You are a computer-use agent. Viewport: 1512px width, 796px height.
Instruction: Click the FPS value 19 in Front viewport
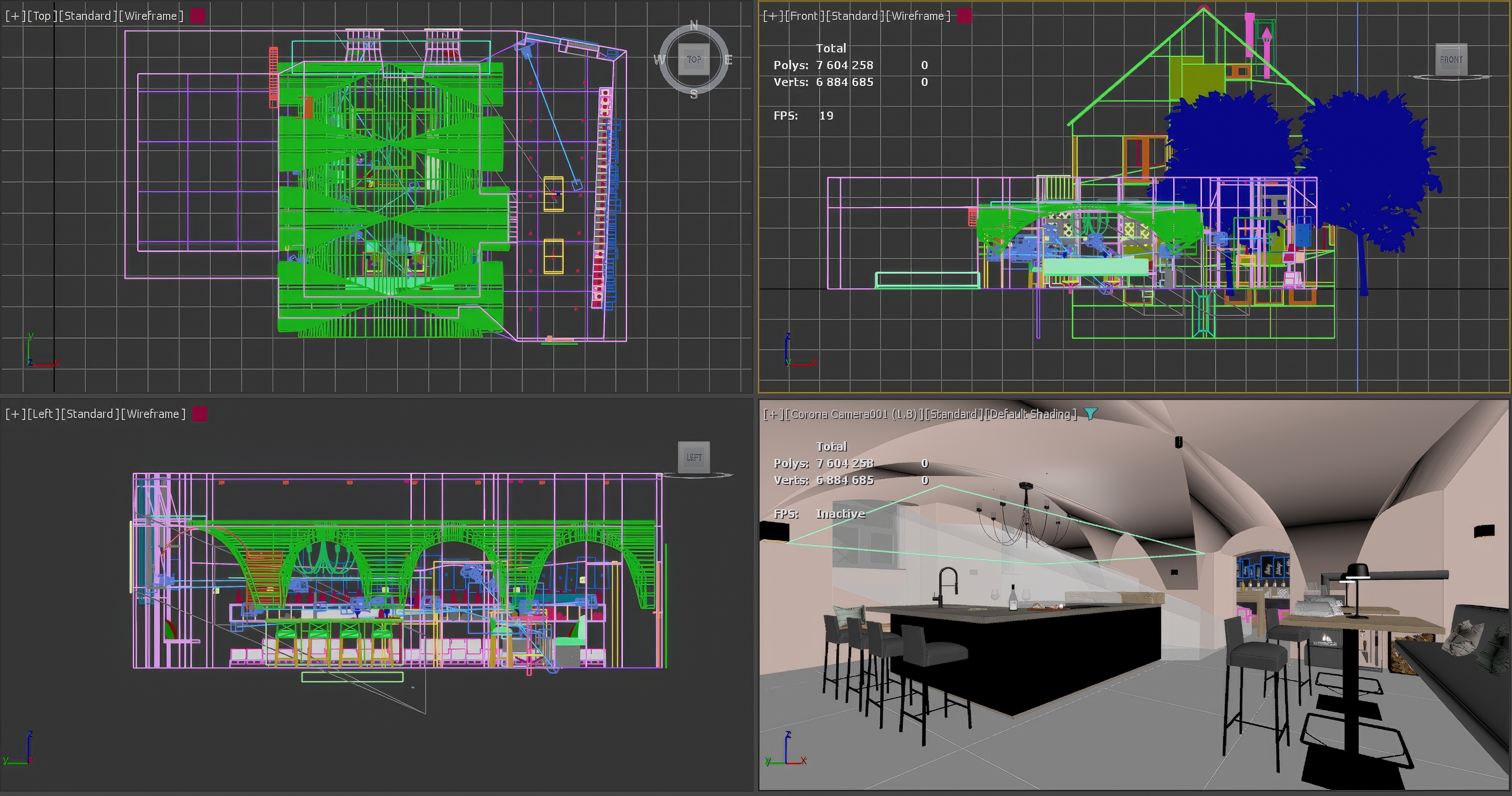pos(826,116)
